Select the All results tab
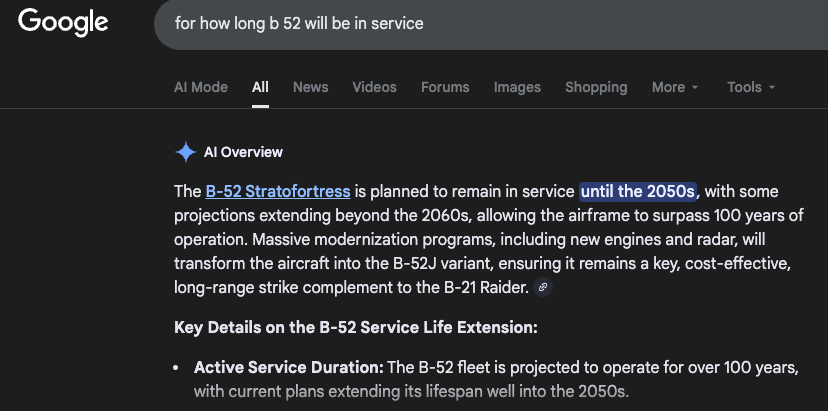Image resolution: width=828 pixels, height=411 pixels. tap(260, 87)
